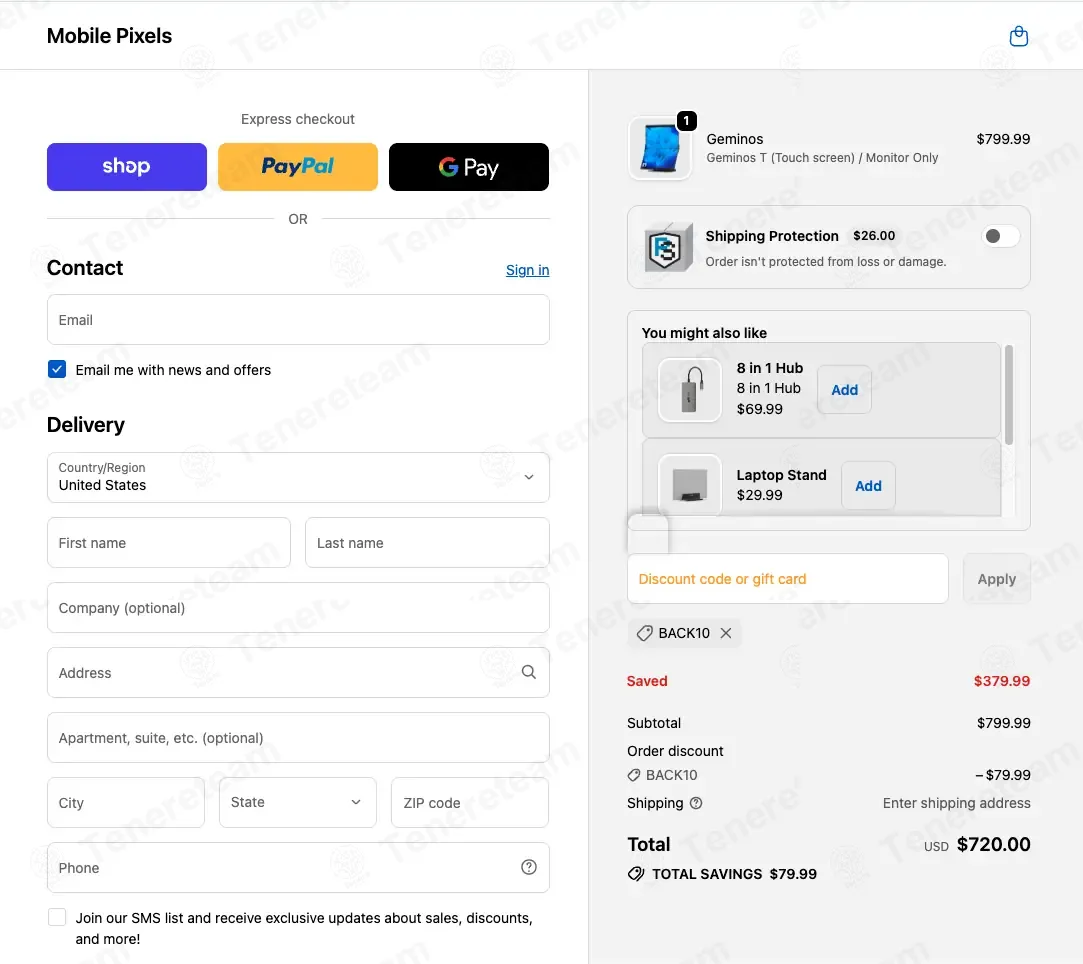Click the First name field
The image size is (1083, 964).
point(169,543)
